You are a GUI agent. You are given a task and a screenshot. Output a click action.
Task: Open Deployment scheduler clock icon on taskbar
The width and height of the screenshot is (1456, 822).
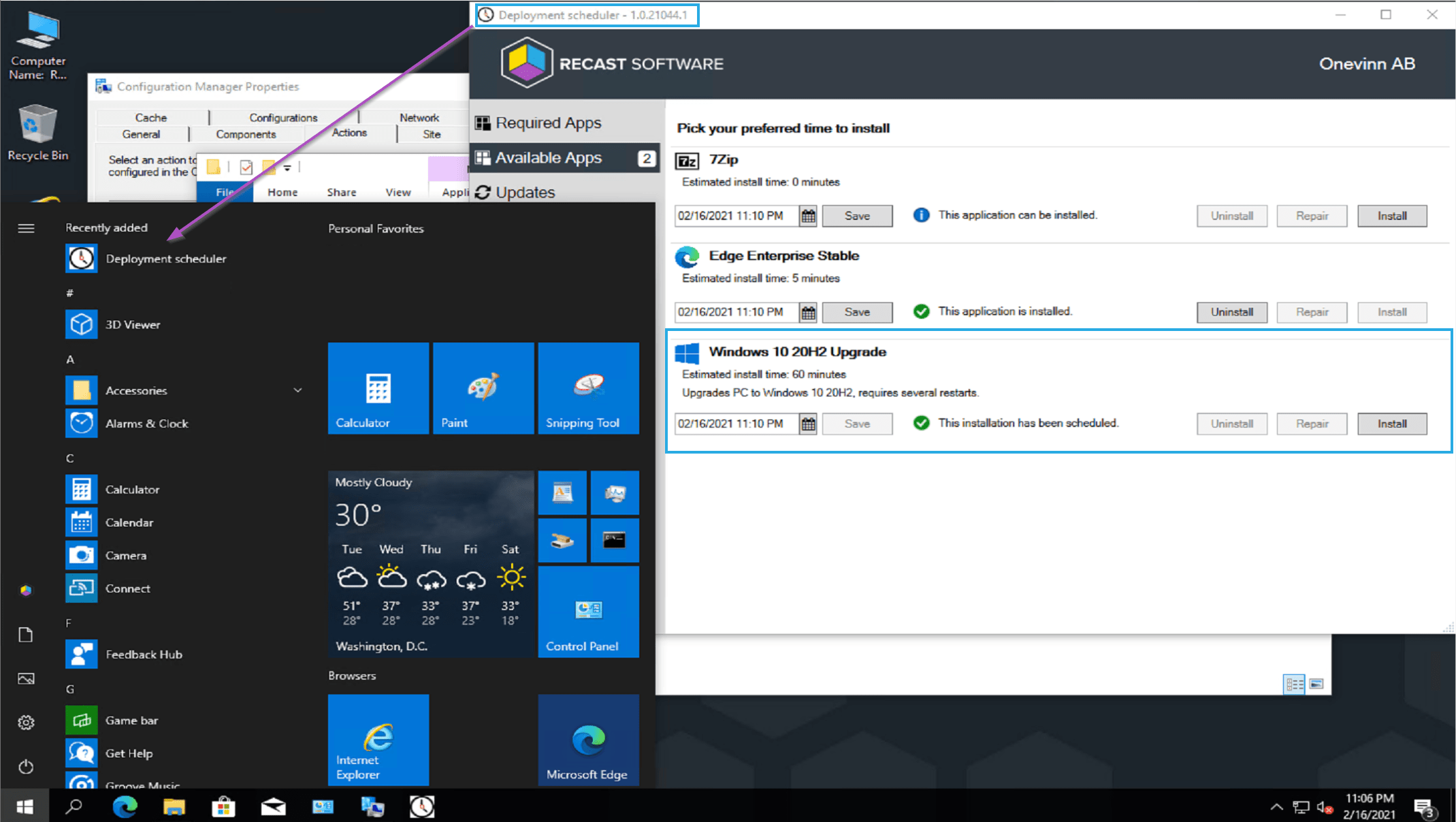pyautogui.click(x=422, y=806)
